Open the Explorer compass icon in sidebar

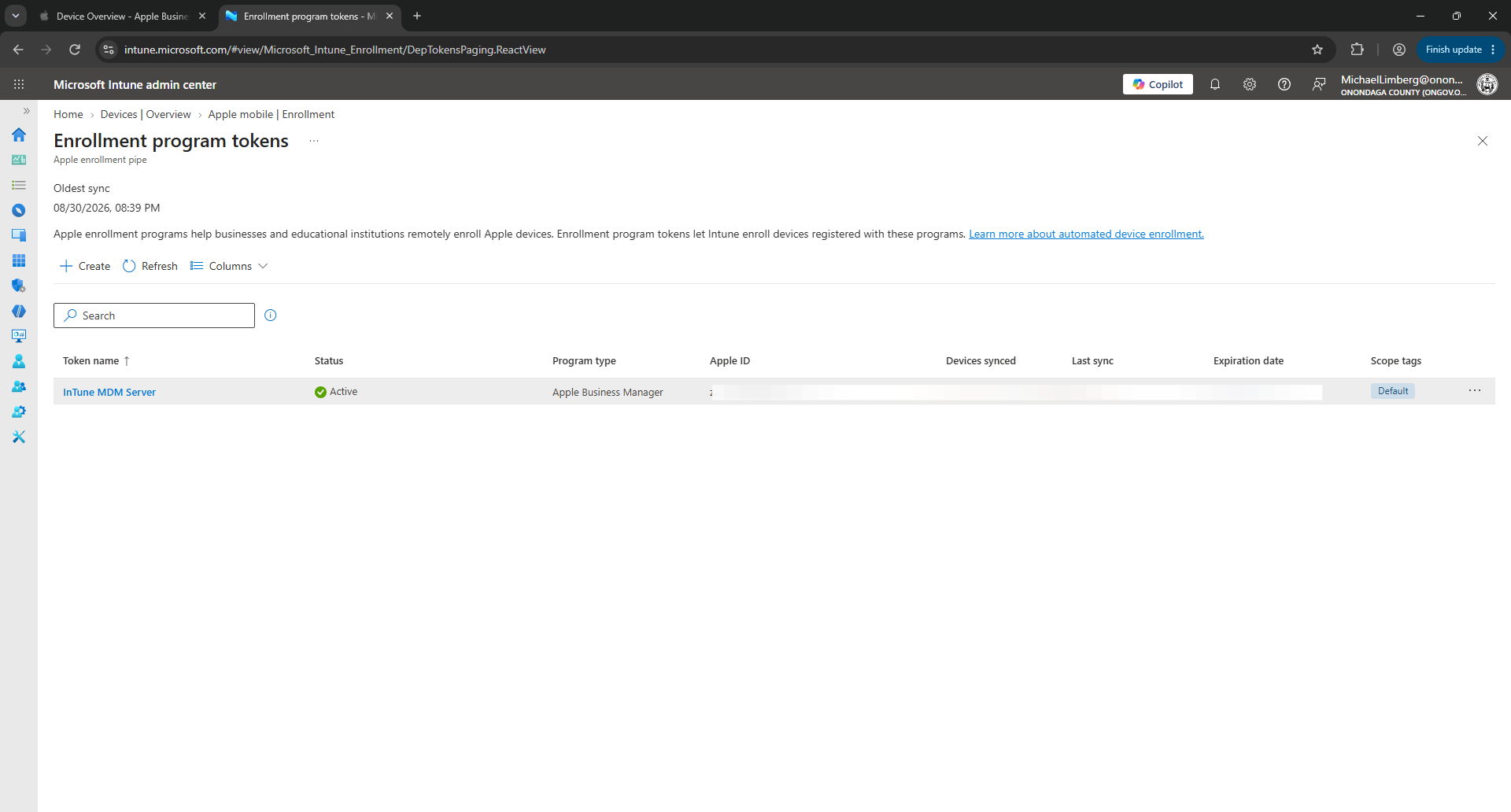[x=19, y=210]
